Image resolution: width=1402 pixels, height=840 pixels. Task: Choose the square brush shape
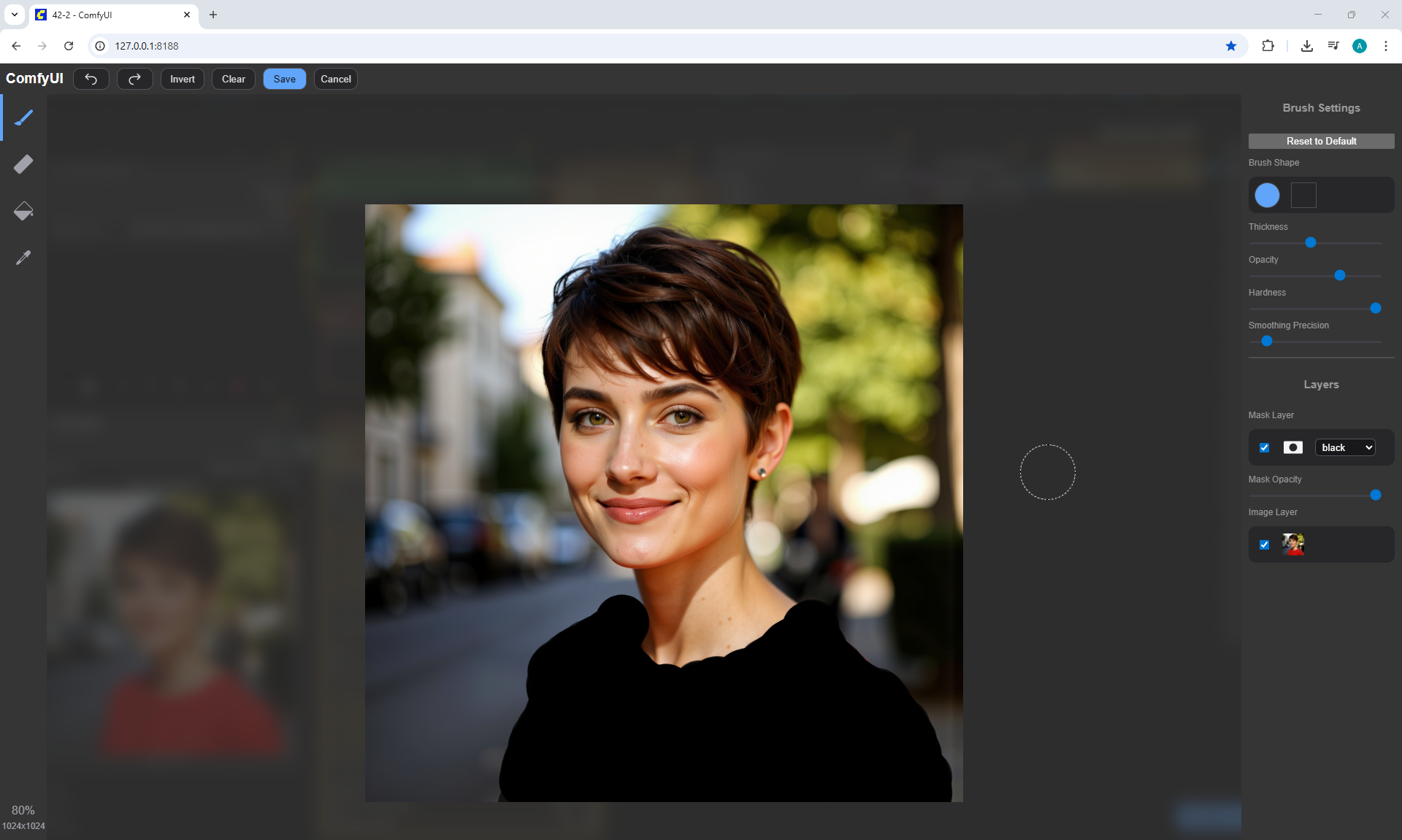point(1303,195)
